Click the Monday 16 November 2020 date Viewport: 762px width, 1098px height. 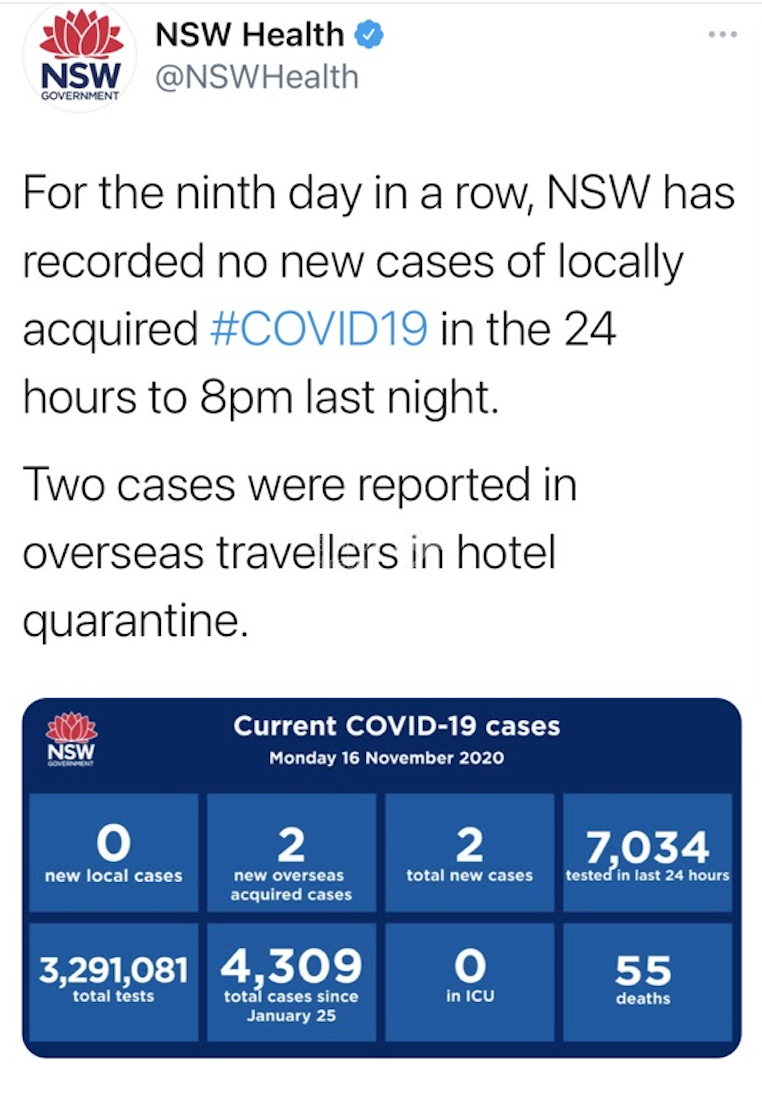coord(387,758)
